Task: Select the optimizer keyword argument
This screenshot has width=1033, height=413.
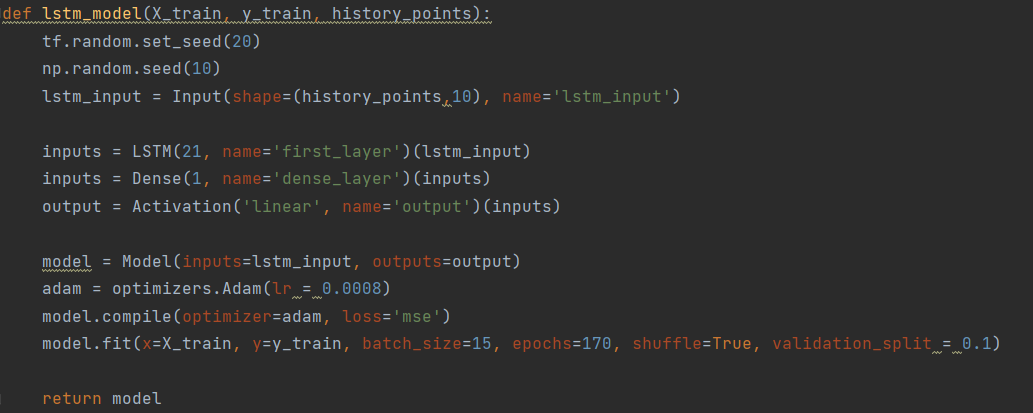Action: [x=227, y=317]
